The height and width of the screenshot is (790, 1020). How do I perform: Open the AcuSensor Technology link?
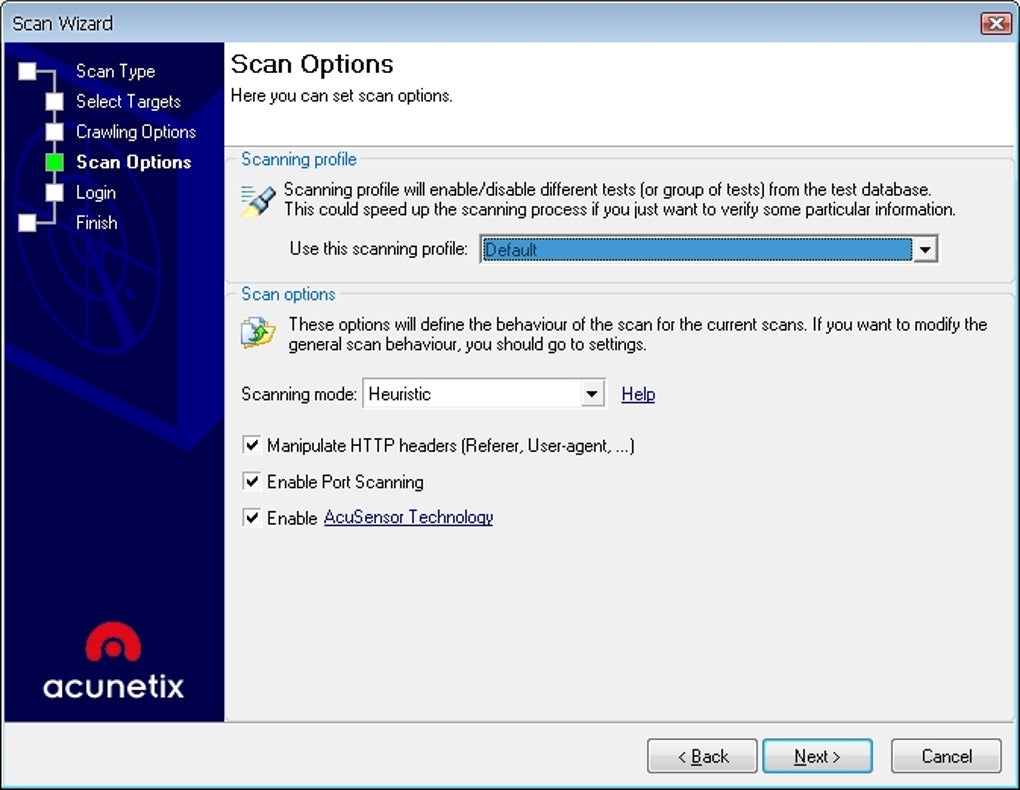pyautogui.click(x=408, y=517)
